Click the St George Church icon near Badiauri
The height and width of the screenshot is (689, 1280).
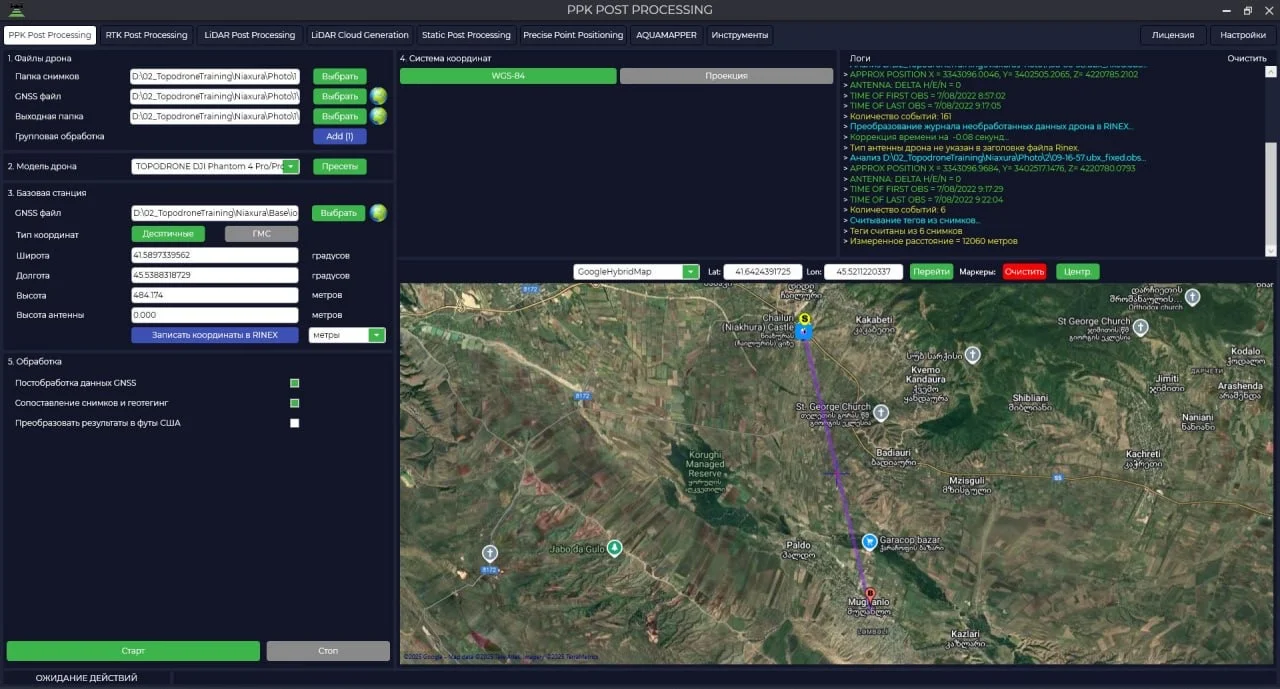click(x=881, y=412)
